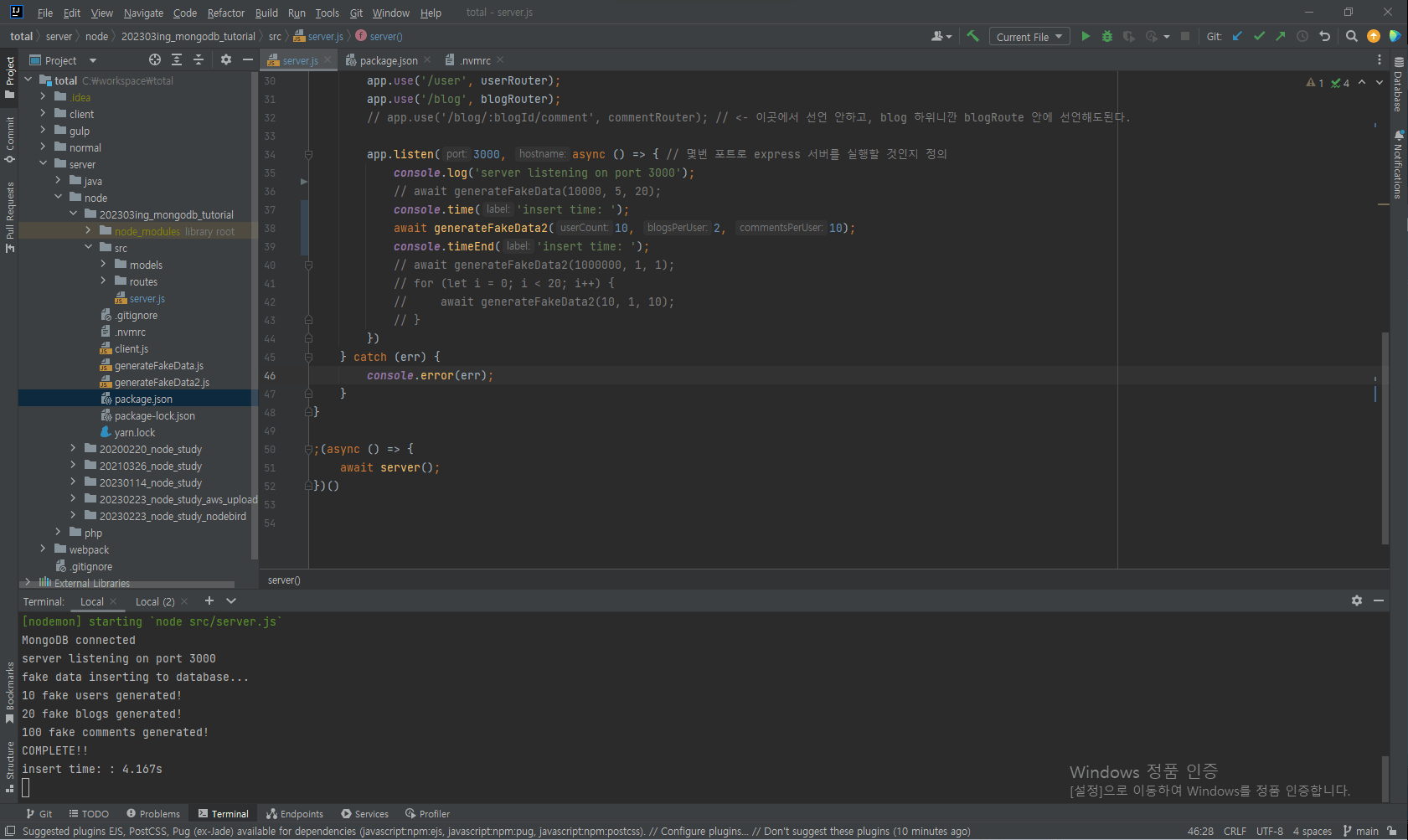Open the Project side tool window
This screenshot has width=1408, height=840.
point(9,77)
